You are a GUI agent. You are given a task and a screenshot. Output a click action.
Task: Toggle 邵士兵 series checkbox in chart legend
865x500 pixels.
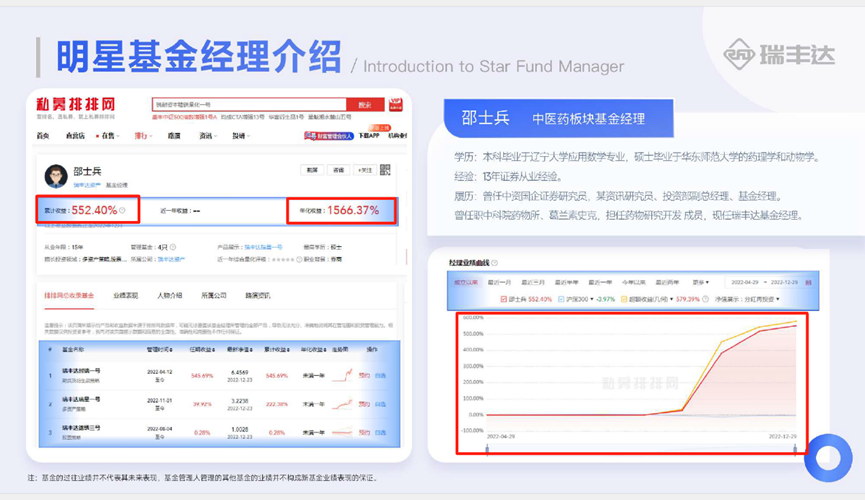[503, 299]
